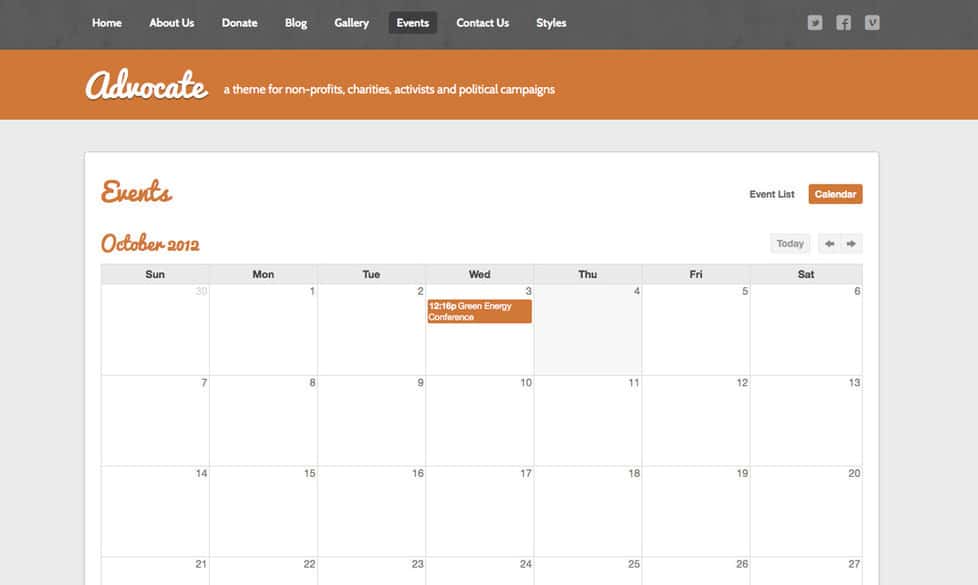Select the day 9 calendar cell
The width and height of the screenshot is (978, 585).
click(x=372, y=421)
